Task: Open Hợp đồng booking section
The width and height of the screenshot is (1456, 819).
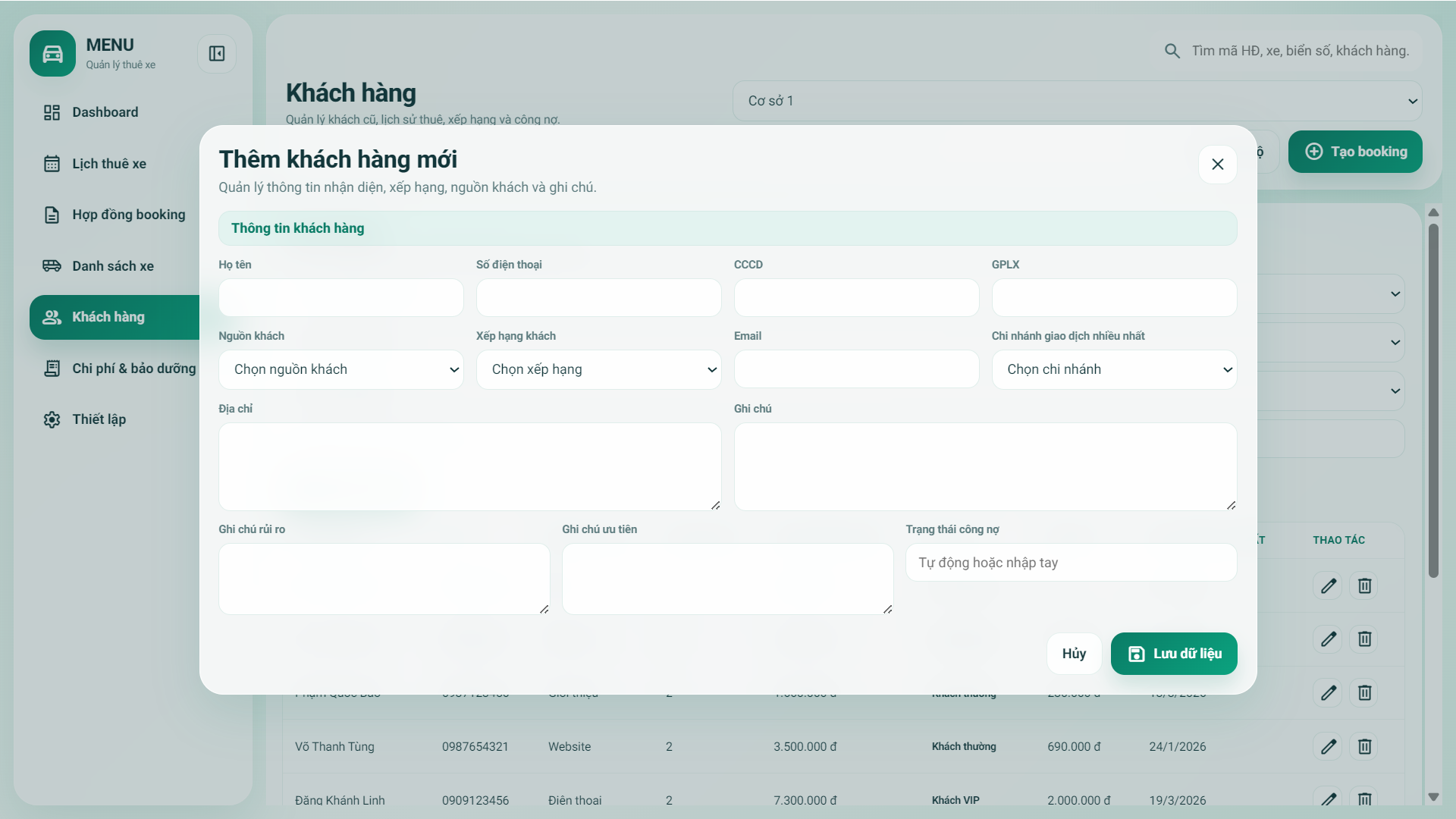Action: 128,215
